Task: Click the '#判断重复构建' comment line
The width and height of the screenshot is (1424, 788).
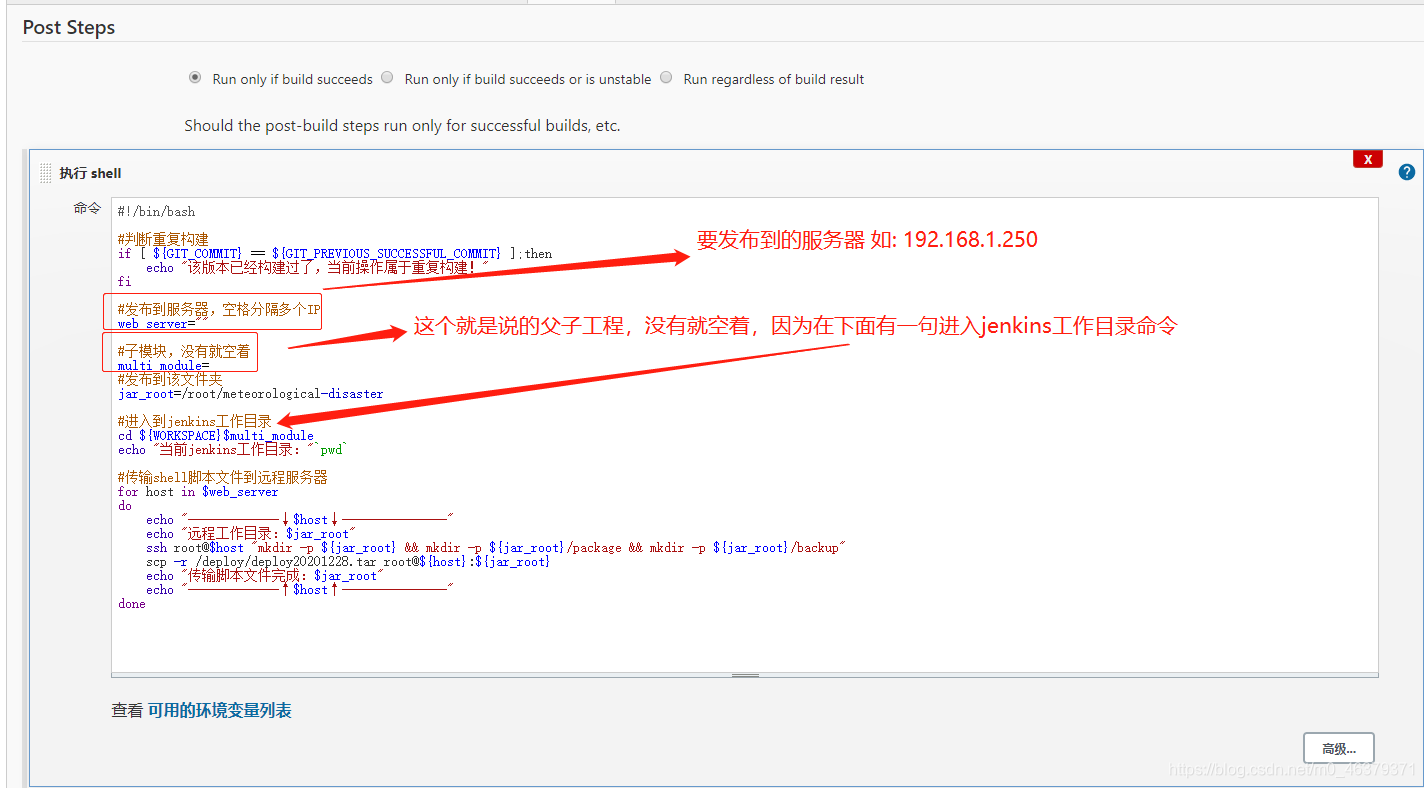Action: [163, 239]
